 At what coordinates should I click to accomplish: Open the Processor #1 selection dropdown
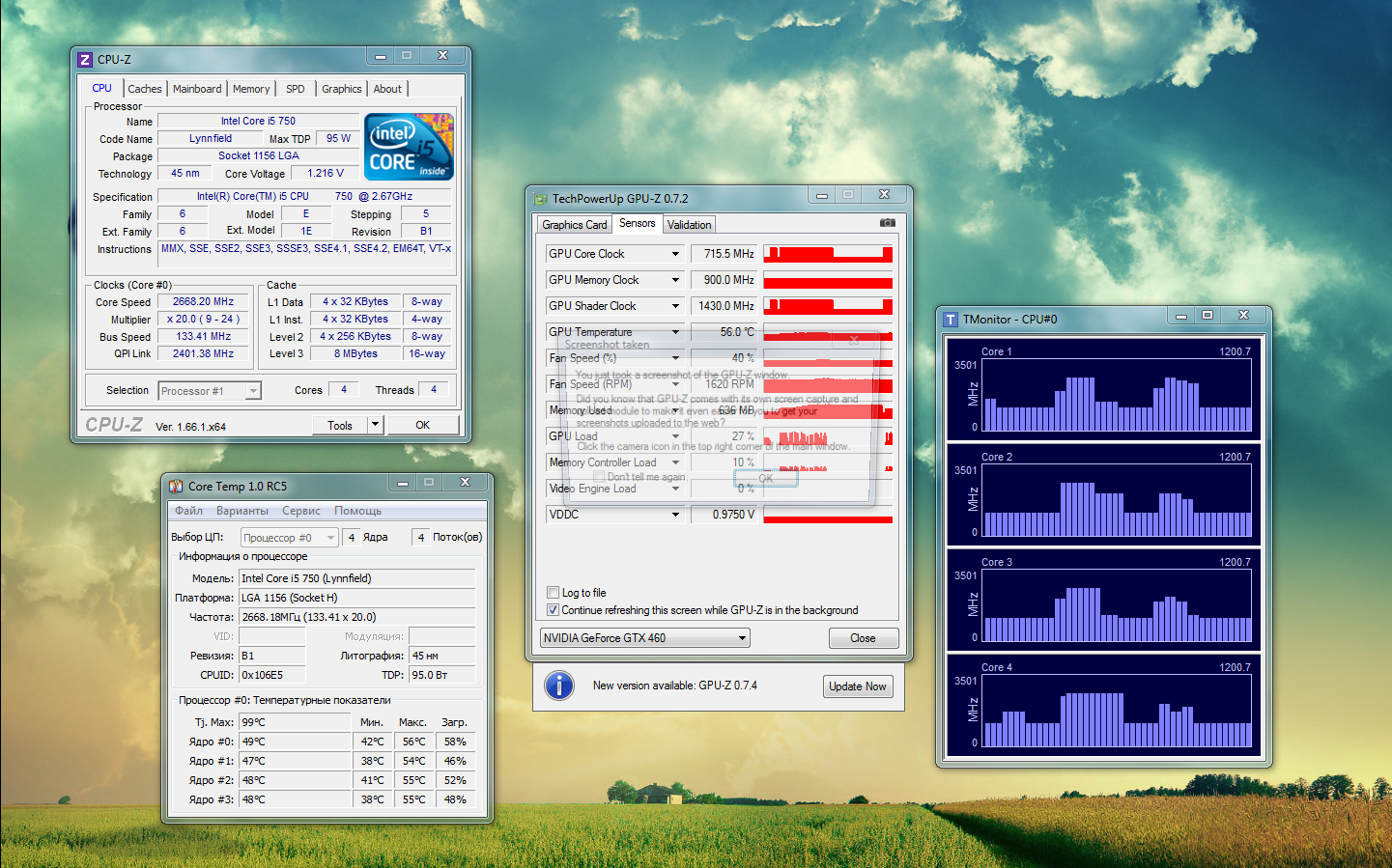(x=253, y=391)
